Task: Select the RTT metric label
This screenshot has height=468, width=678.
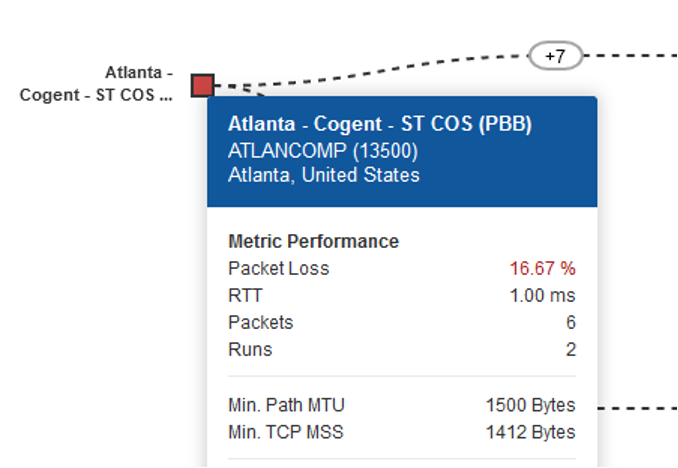Action: (x=245, y=296)
